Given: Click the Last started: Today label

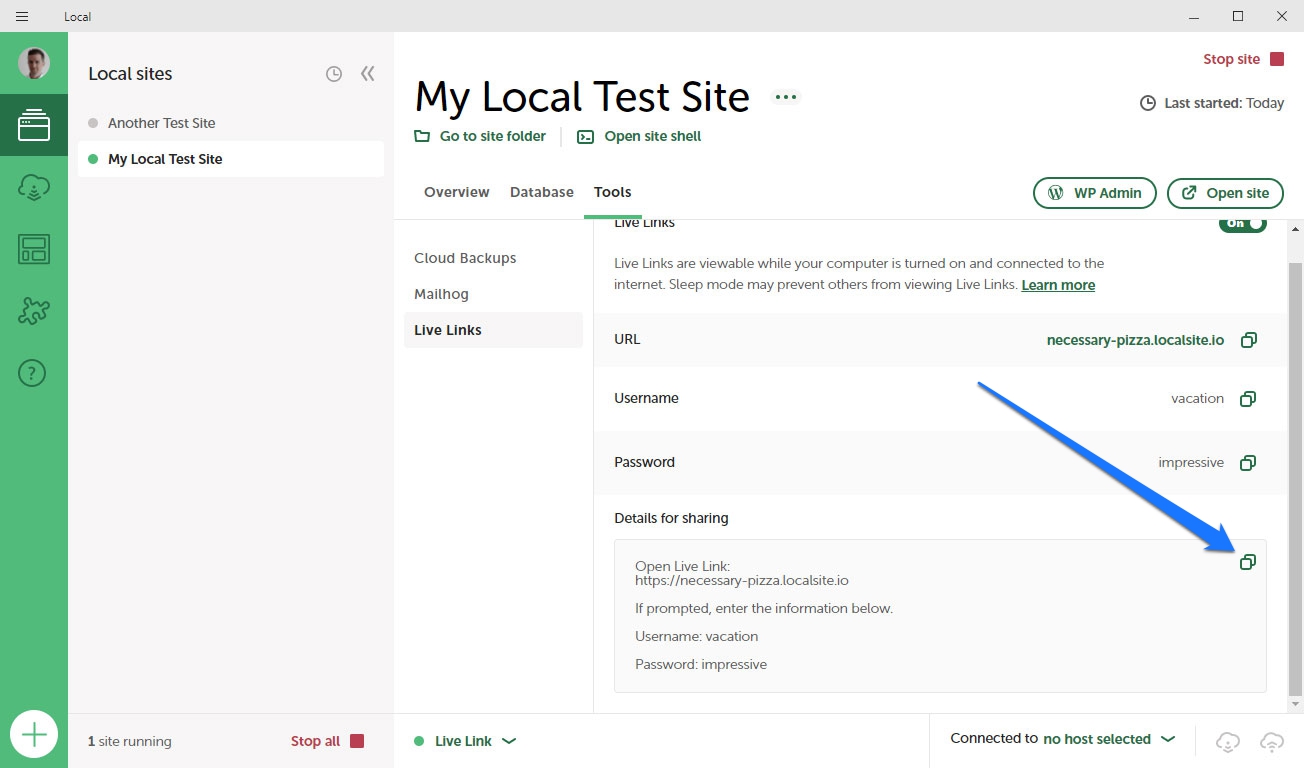Looking at the screenshot, I should coord(1212,103).
